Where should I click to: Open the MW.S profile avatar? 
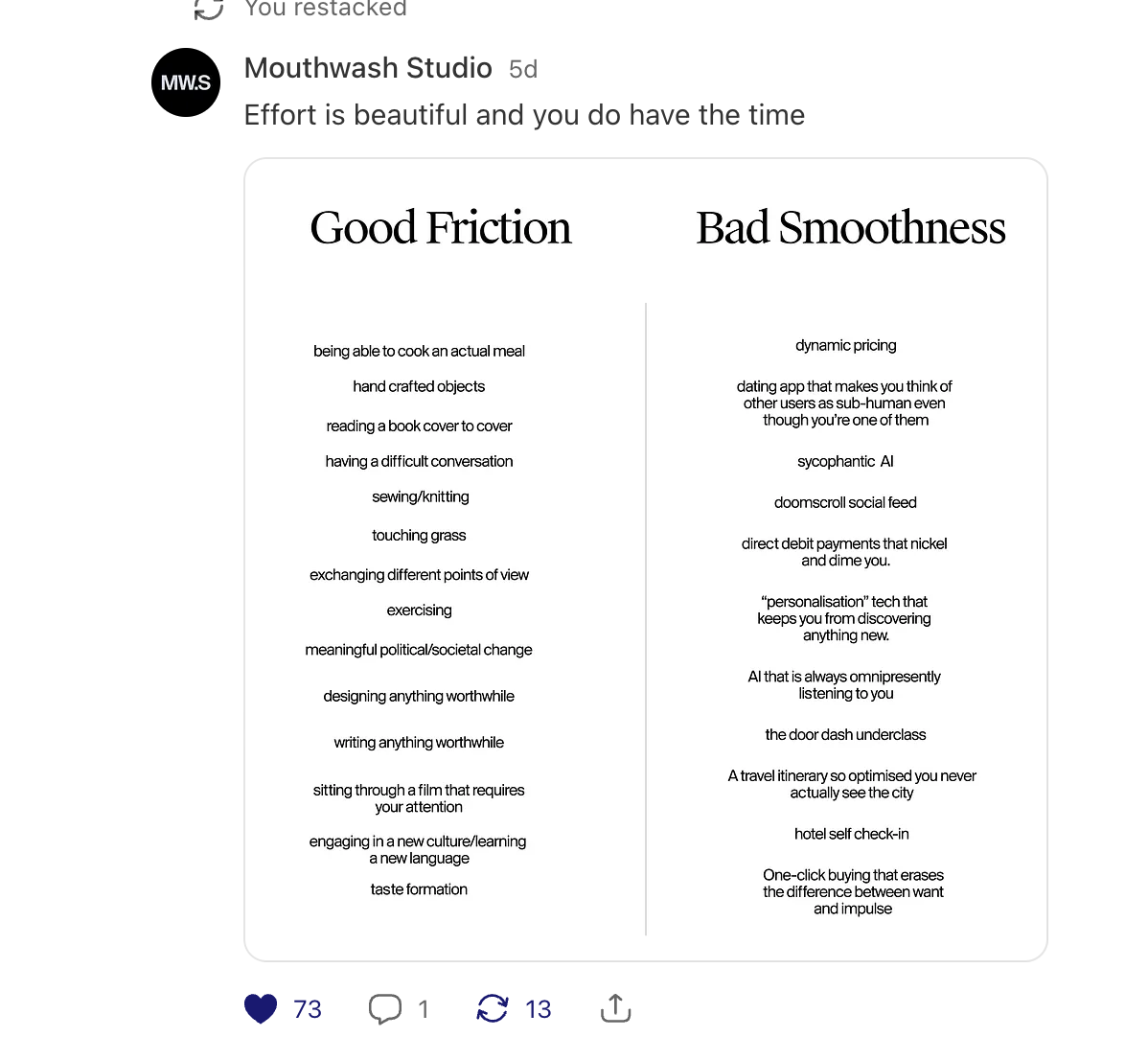click(x=186, y=82)
